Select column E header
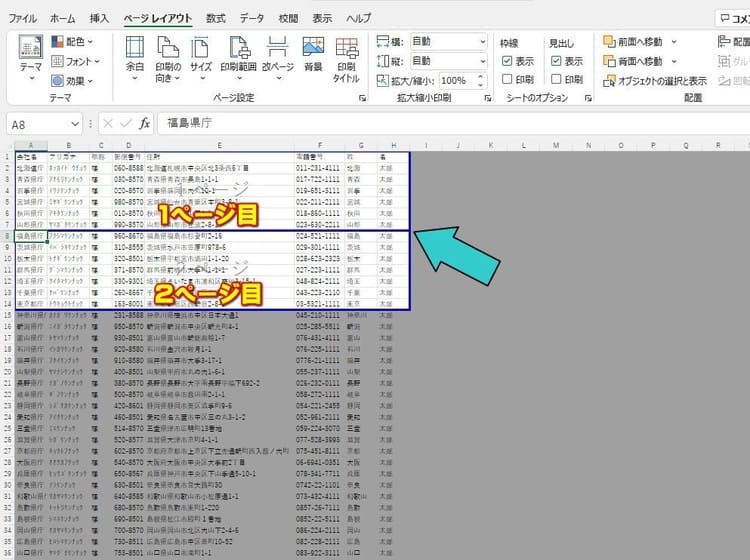The width and height of the screenshot is (750, 560). coord(219,145)
